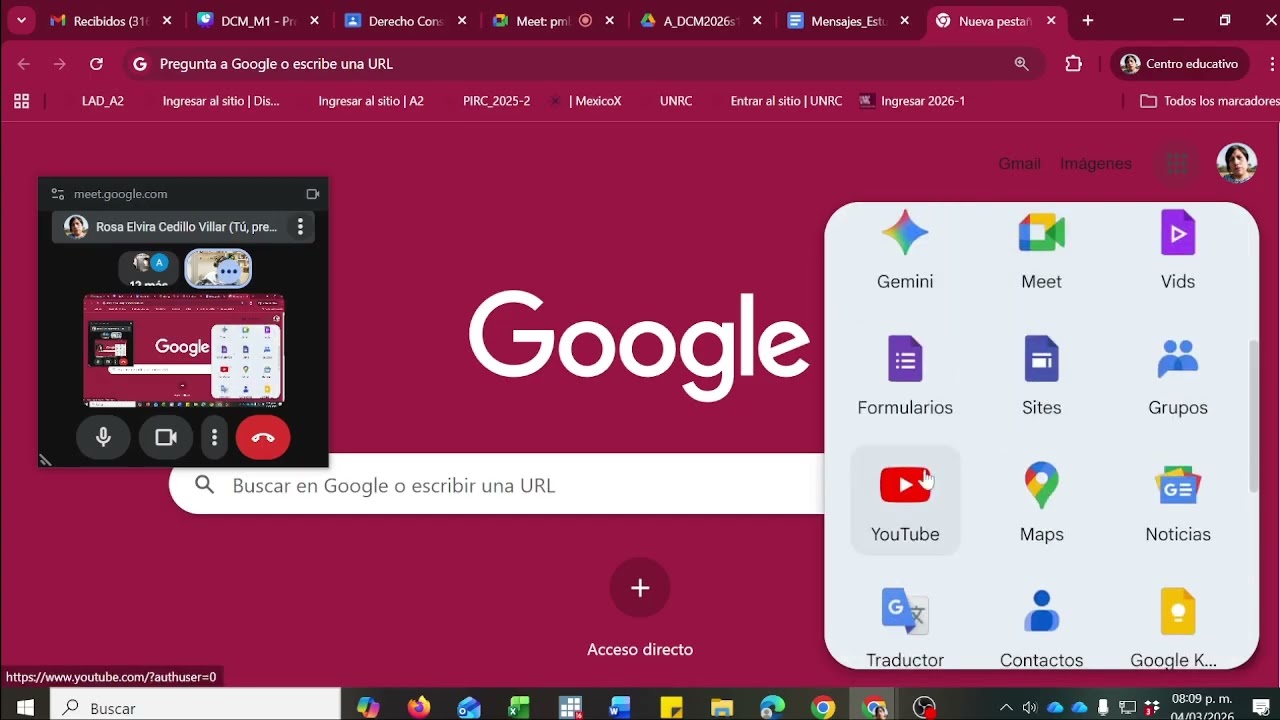Open Grupos (Google Groups) app

(x=1177, y=376)
